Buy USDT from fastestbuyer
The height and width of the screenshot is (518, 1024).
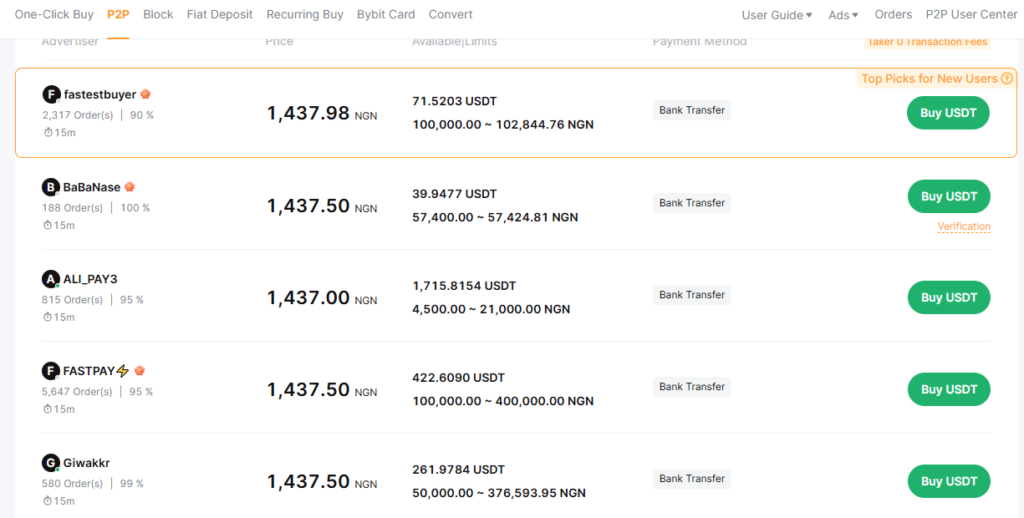tap(948, 113)
